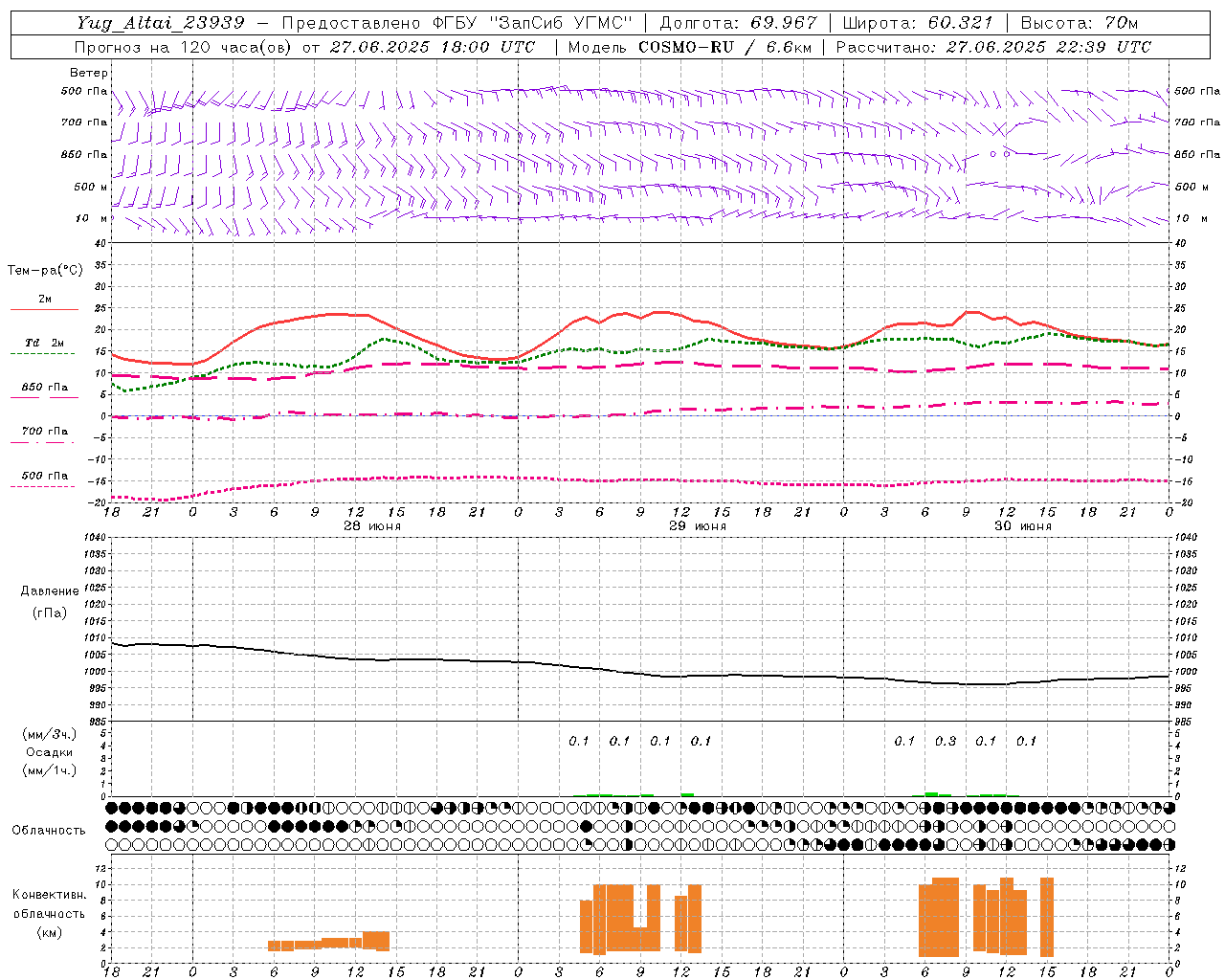Screen dimensions: 1225x980
Task: Click the 30 июня date label
Action: coord(1023,526)
